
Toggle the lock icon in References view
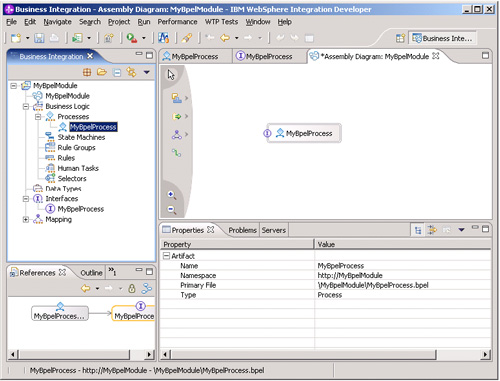click(132, 288)
